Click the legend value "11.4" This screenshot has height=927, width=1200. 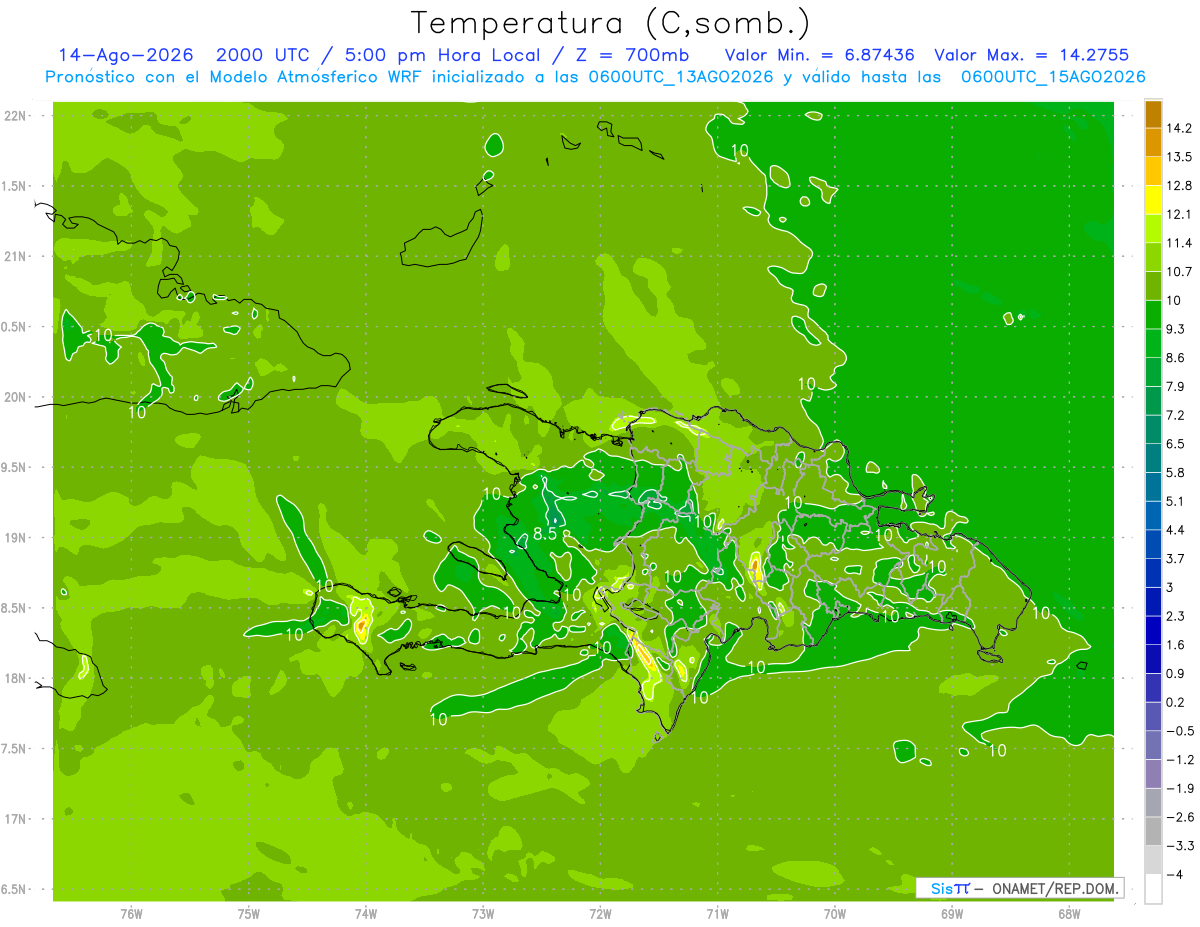pyautogui.click(x=1179, y=243)
